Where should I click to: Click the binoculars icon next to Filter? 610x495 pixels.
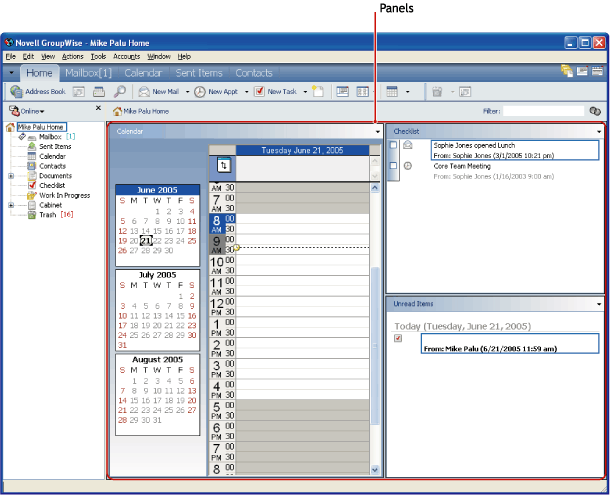595,111
